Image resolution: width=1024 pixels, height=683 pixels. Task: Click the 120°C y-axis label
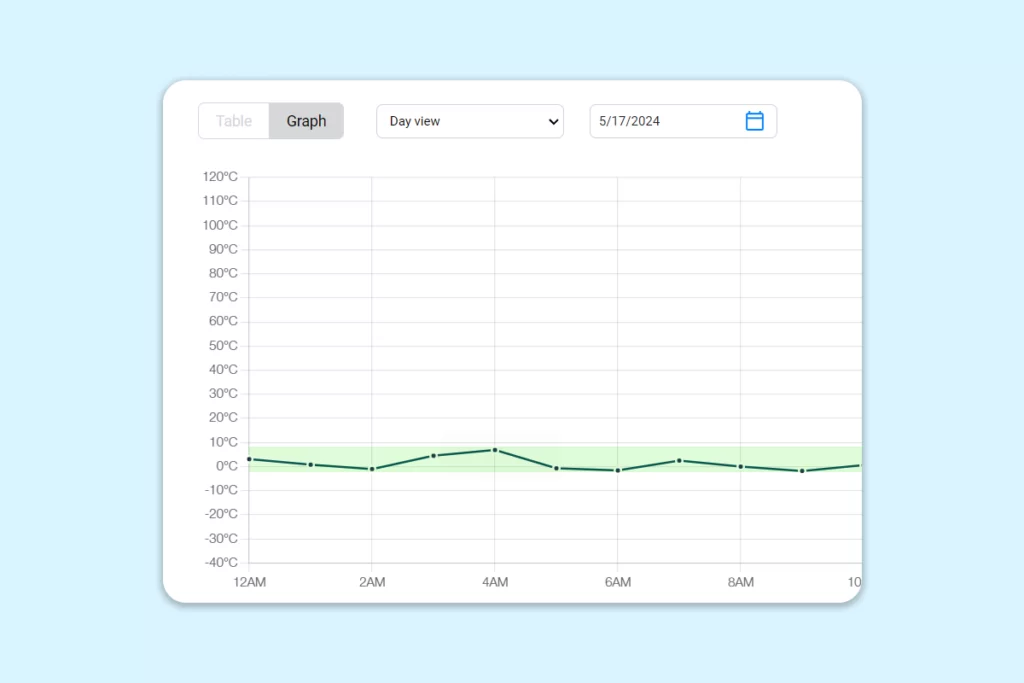point(220,176)
